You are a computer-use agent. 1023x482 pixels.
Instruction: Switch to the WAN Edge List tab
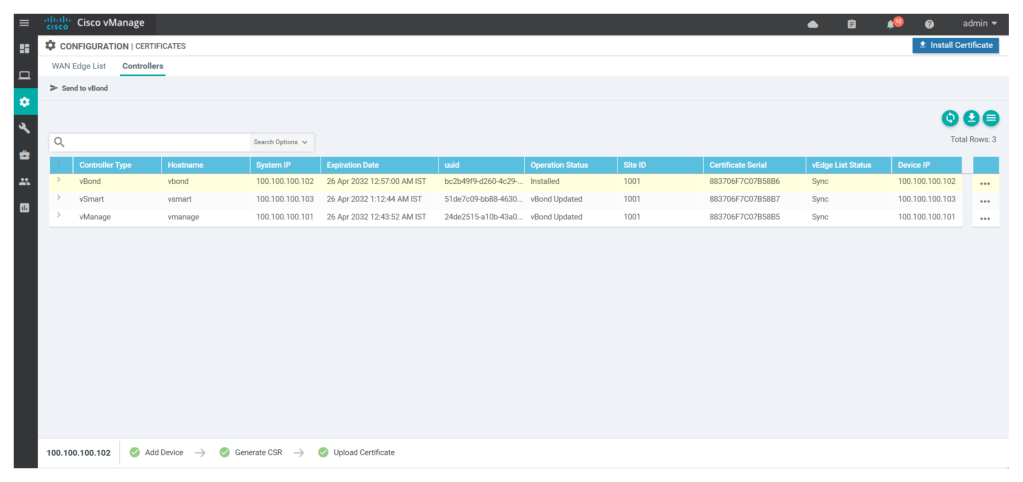tap(79, 66)
